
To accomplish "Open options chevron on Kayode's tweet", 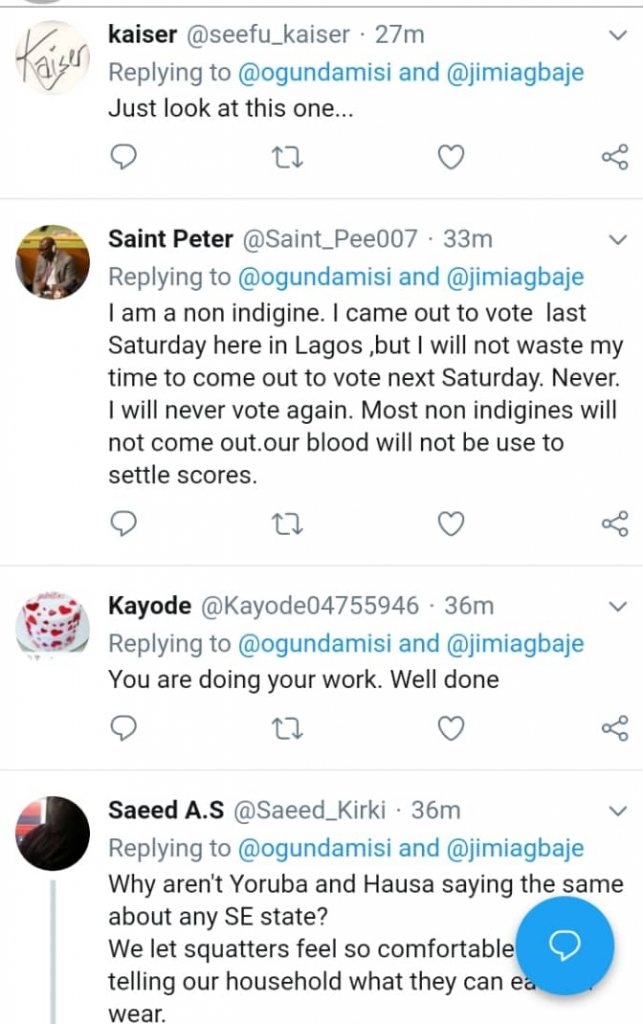I will [x=618, y=606].
